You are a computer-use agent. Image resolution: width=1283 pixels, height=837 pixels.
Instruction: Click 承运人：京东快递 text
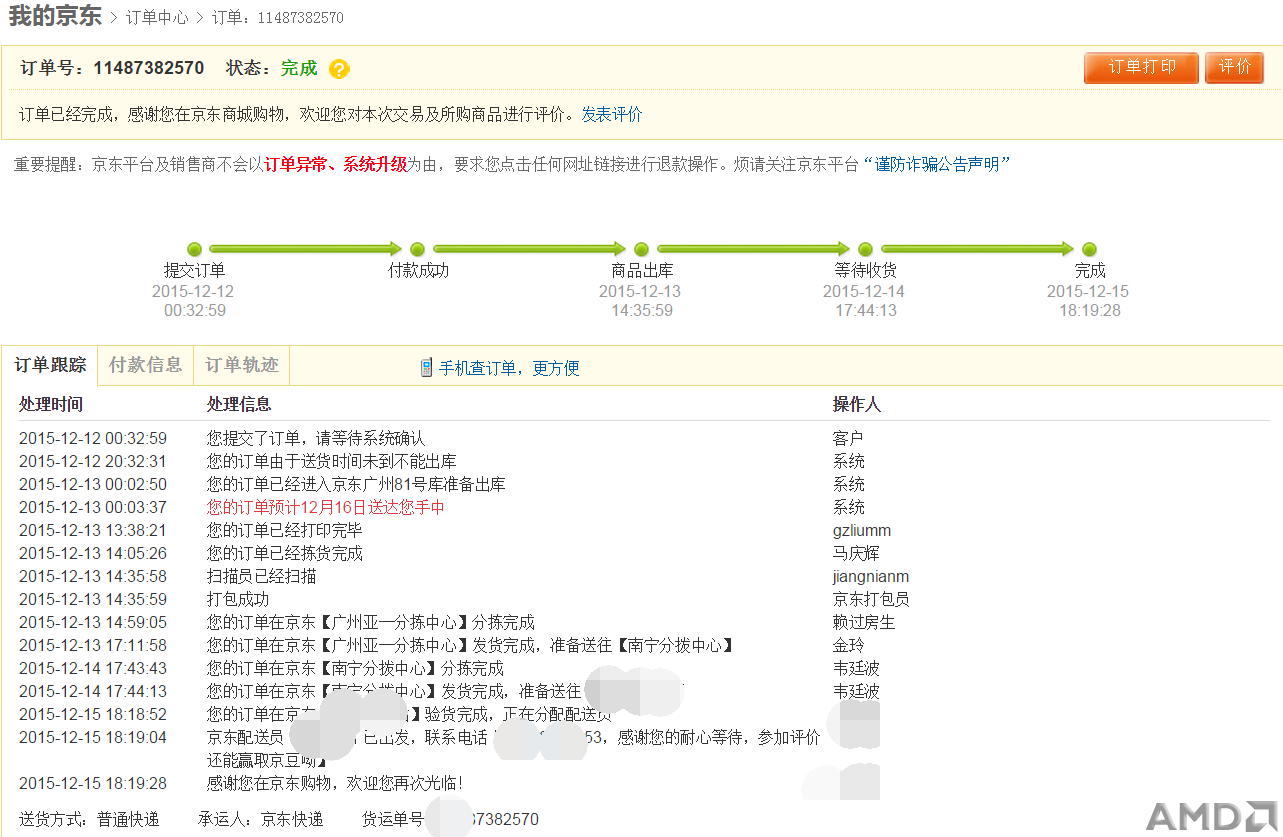pos(260,819)
